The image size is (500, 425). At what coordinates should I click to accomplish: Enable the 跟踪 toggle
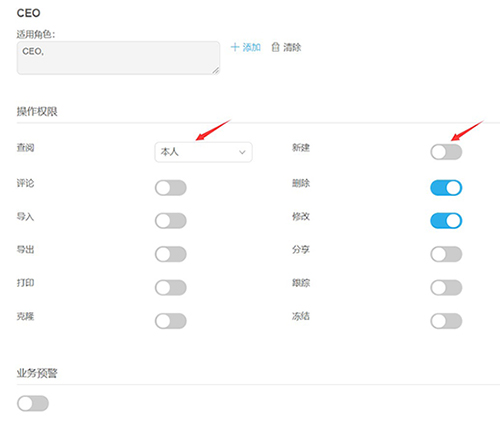pos(446,287)
